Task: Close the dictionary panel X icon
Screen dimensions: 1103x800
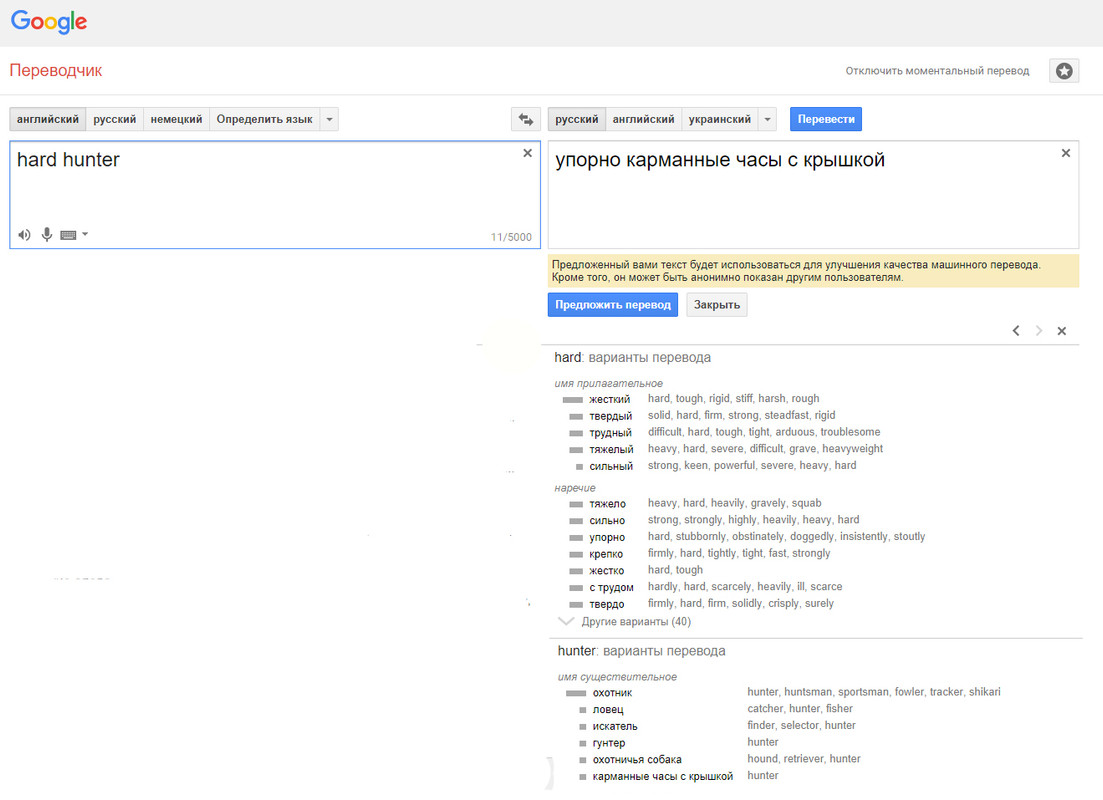Action: 1061,331
